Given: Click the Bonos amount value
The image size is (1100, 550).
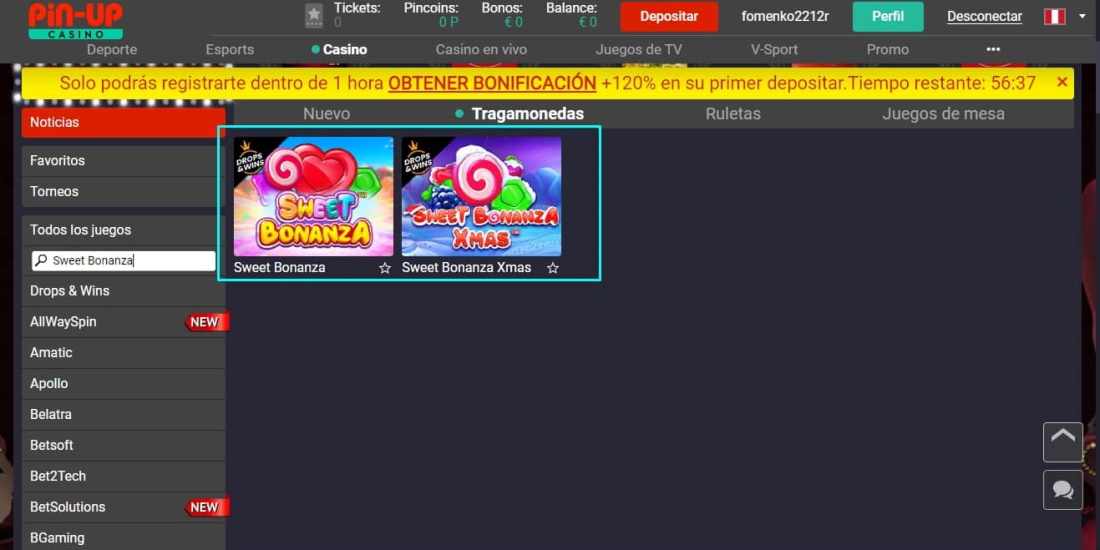Looking at the screenshot, I should point(514,22).
